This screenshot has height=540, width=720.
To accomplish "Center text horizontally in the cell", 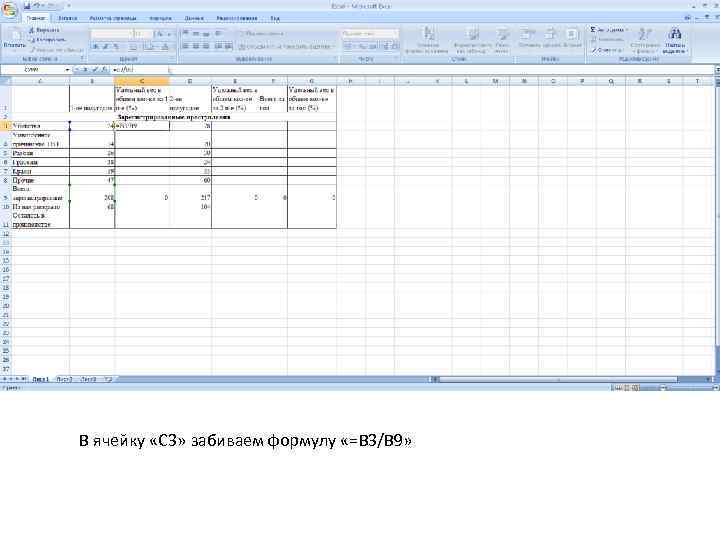I will (x=196, y=46).
